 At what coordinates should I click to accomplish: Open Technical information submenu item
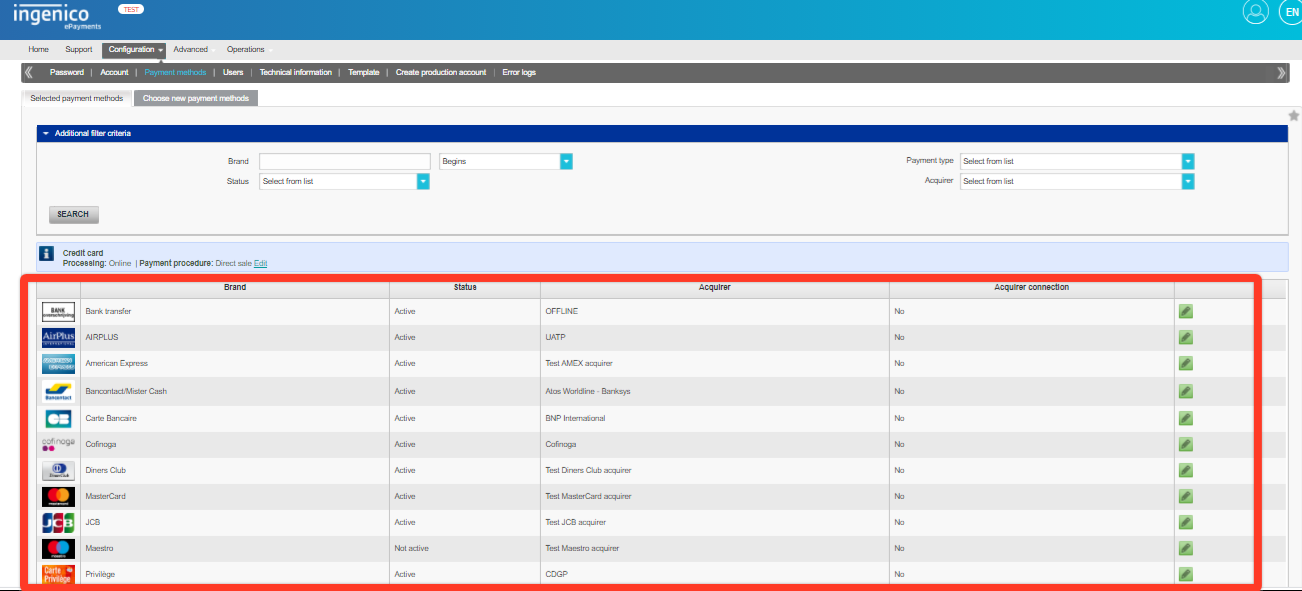click(x=296, y=72)
